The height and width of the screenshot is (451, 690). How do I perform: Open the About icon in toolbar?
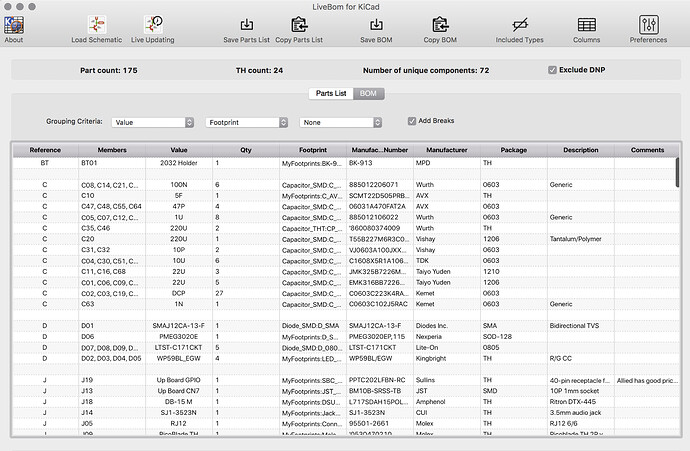14,25
